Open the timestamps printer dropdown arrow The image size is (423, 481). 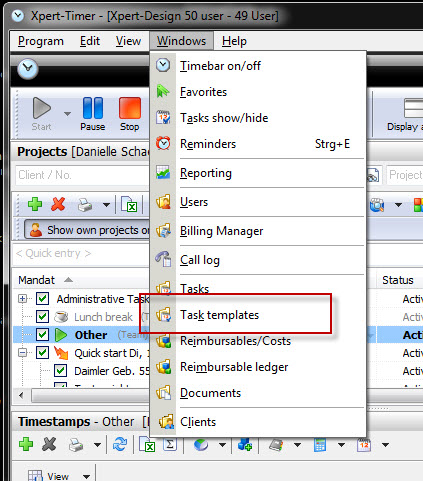point(97,445)
